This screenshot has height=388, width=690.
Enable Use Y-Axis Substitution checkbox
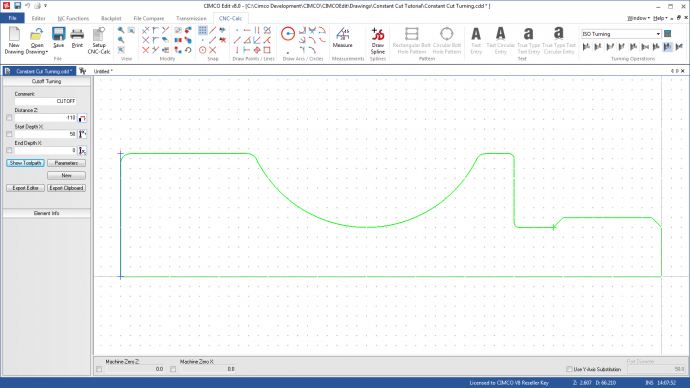pos(569,369)
